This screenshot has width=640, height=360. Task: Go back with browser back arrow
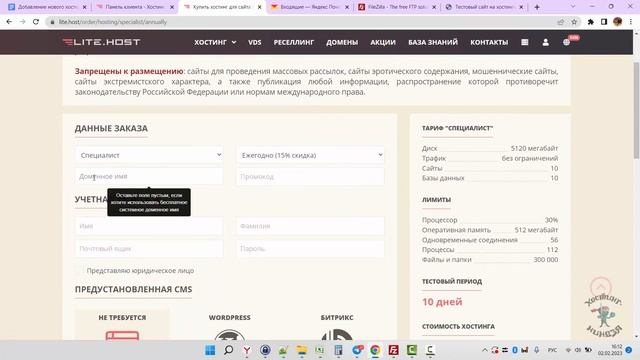pos(9,22)
